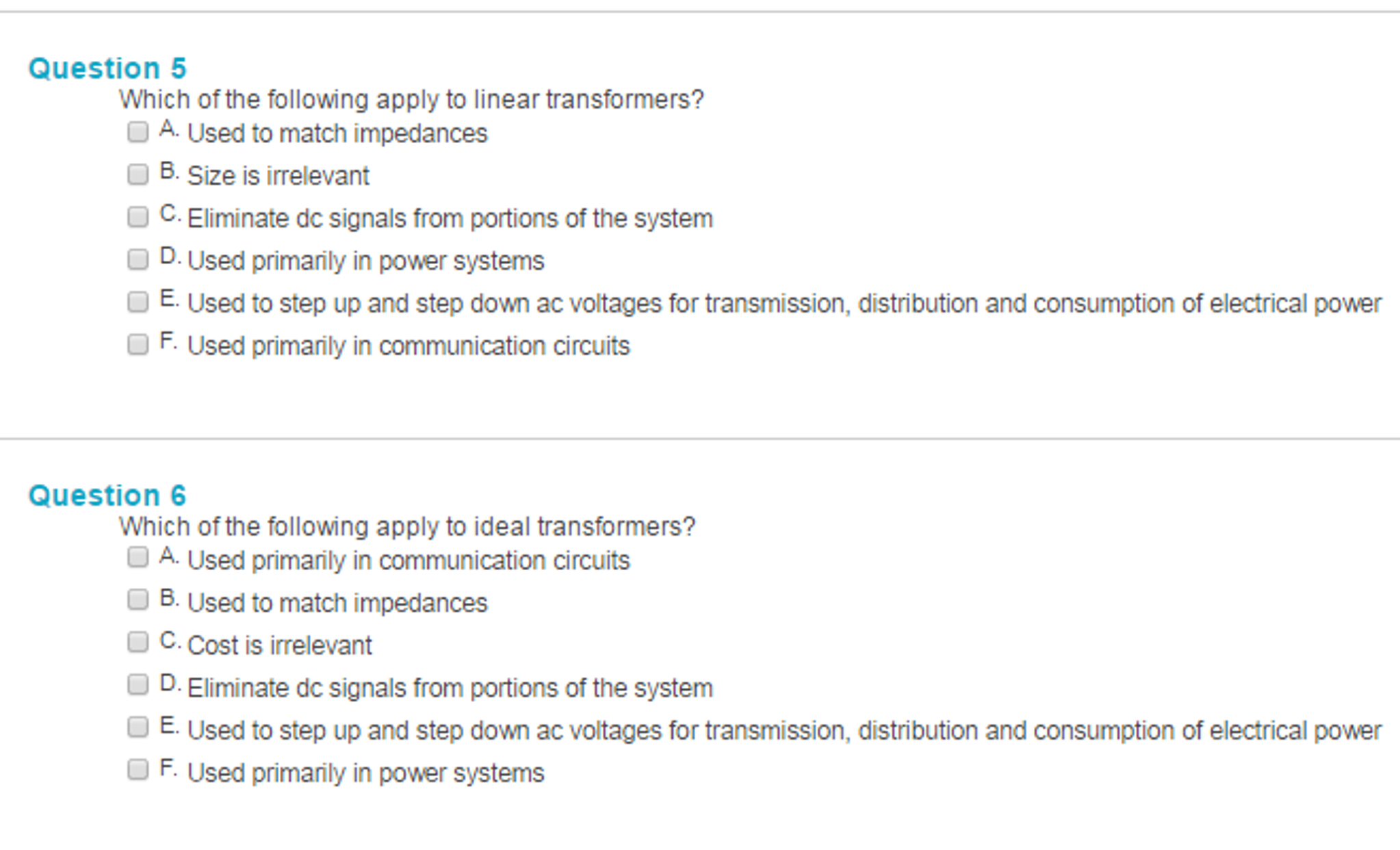Check option A 'Used to match impedances' in Question 5

(x=138, y=131)
